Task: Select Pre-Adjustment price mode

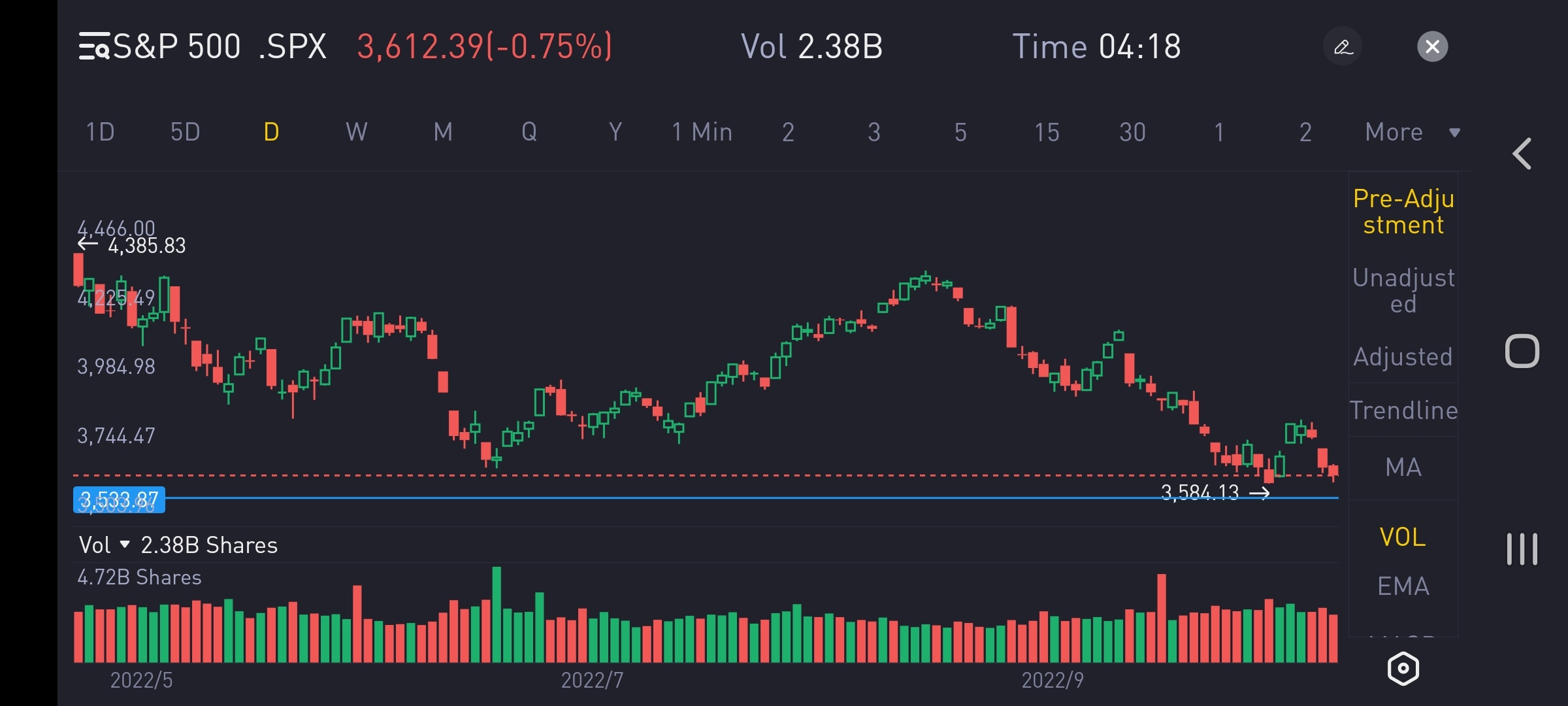Action: click(1403, 211)
